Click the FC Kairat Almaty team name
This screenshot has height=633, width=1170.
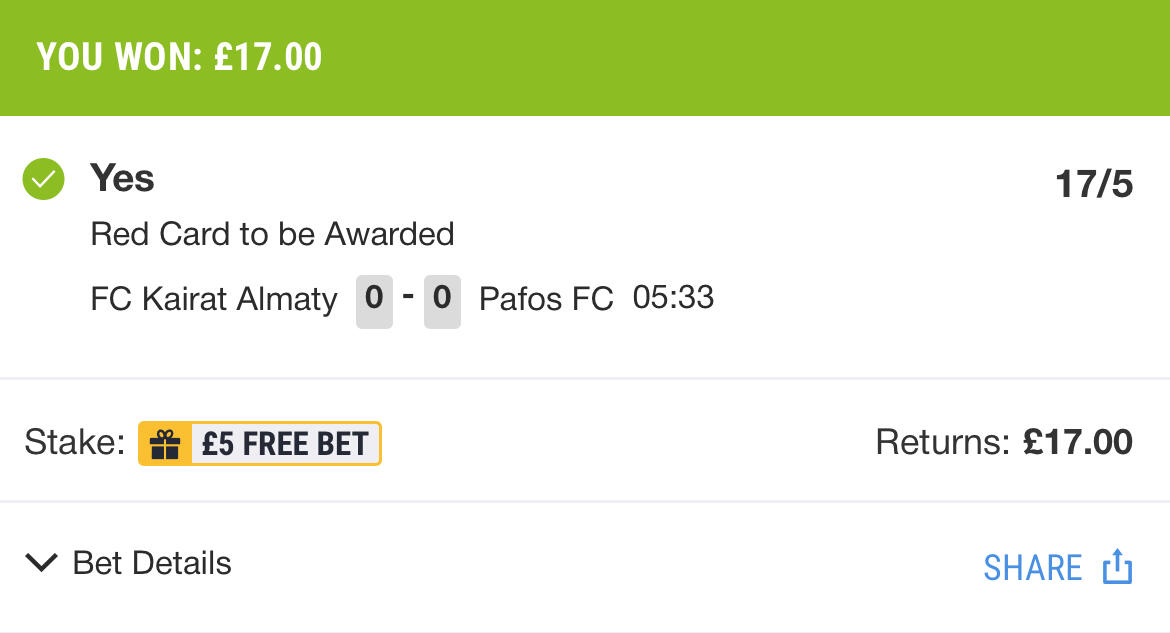[214, 299]
